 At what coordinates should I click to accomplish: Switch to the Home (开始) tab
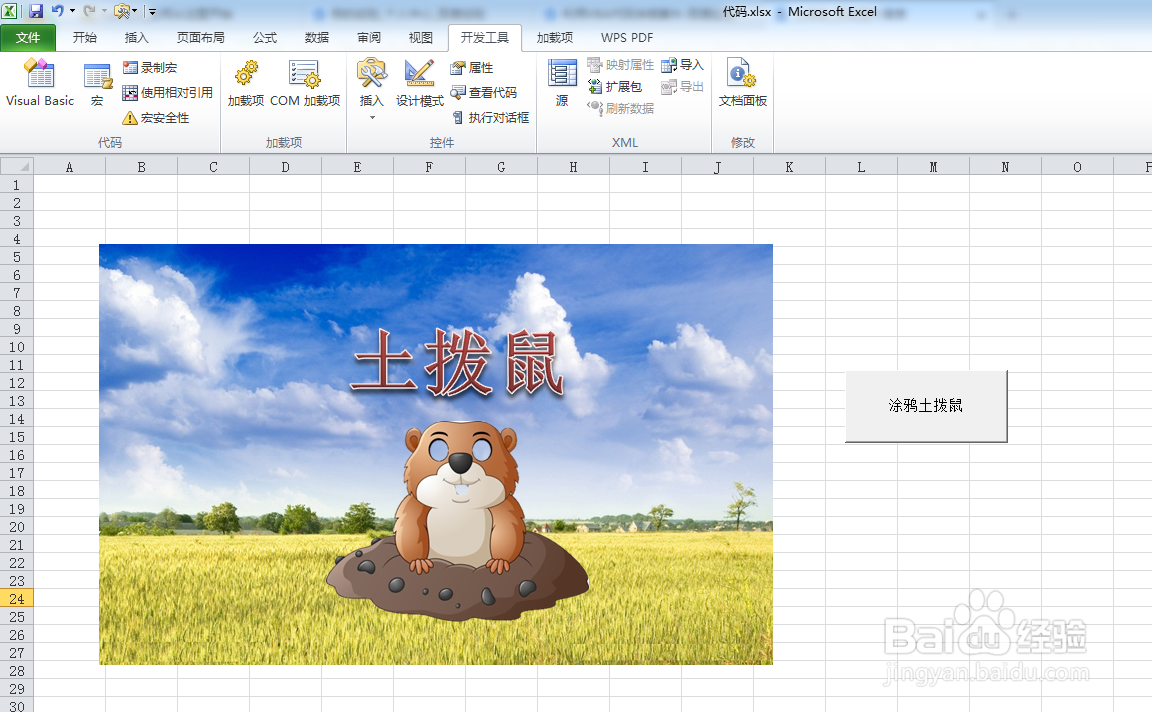(x=84, y=37)
